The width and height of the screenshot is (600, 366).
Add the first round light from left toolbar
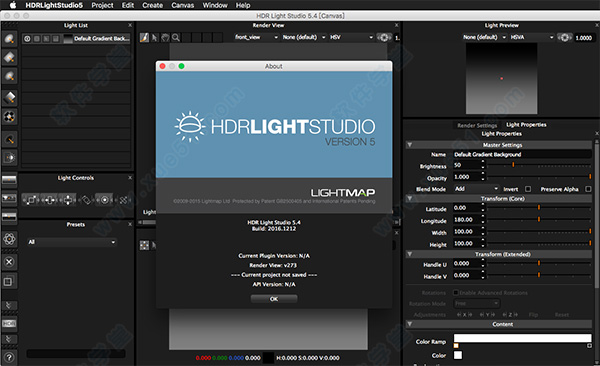pos(9,39)
